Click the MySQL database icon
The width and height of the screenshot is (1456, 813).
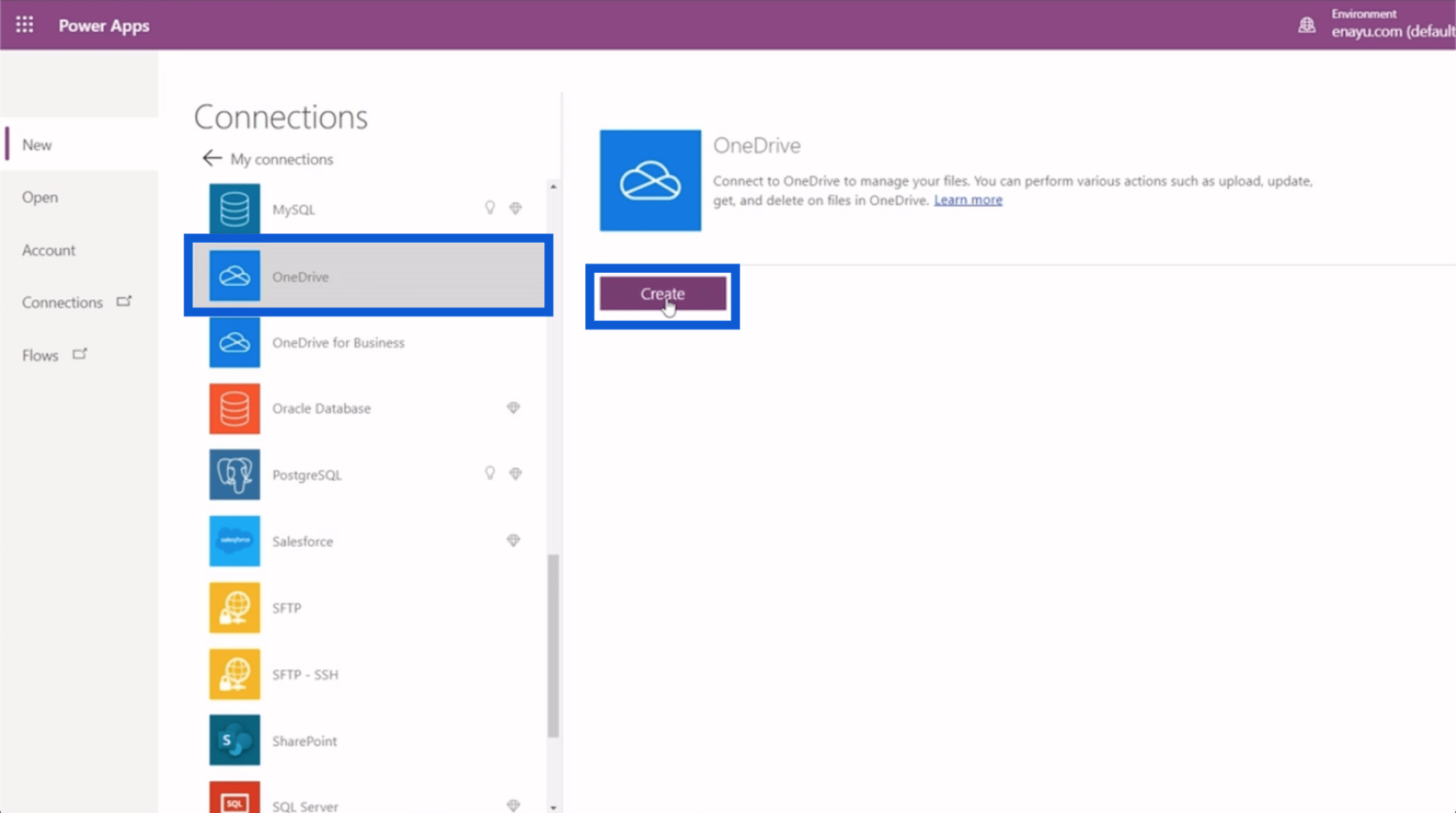point(234,209)
